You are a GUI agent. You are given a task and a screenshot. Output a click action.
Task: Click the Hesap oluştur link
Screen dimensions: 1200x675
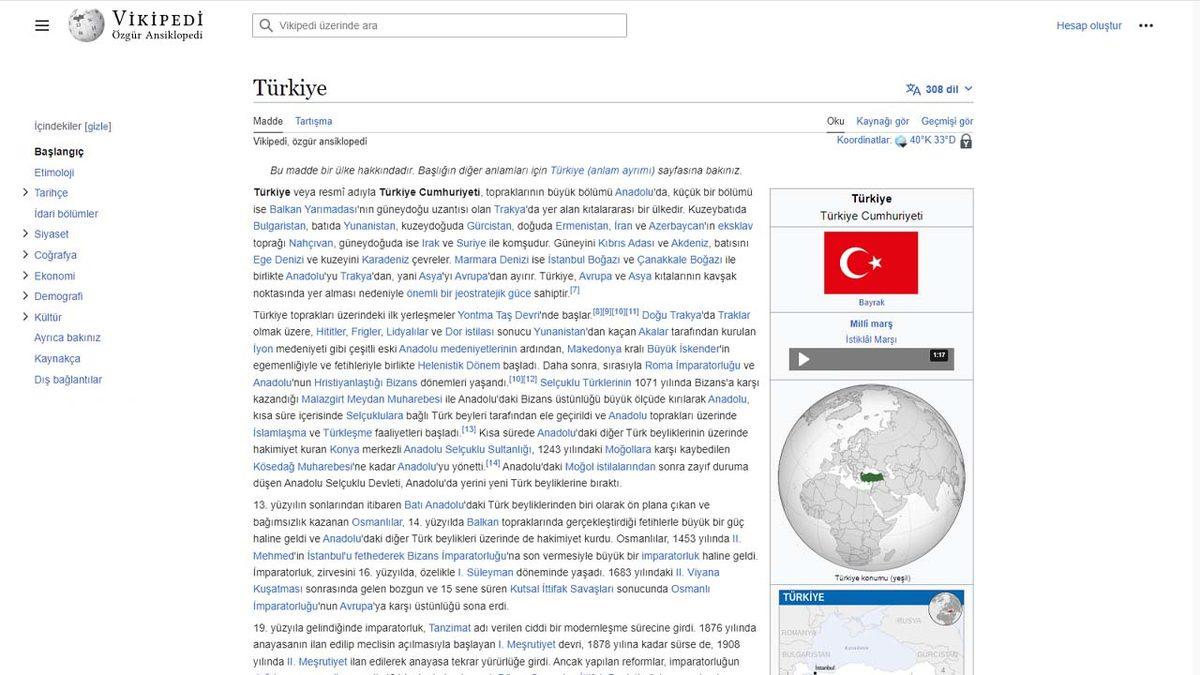pos(1089,26)
